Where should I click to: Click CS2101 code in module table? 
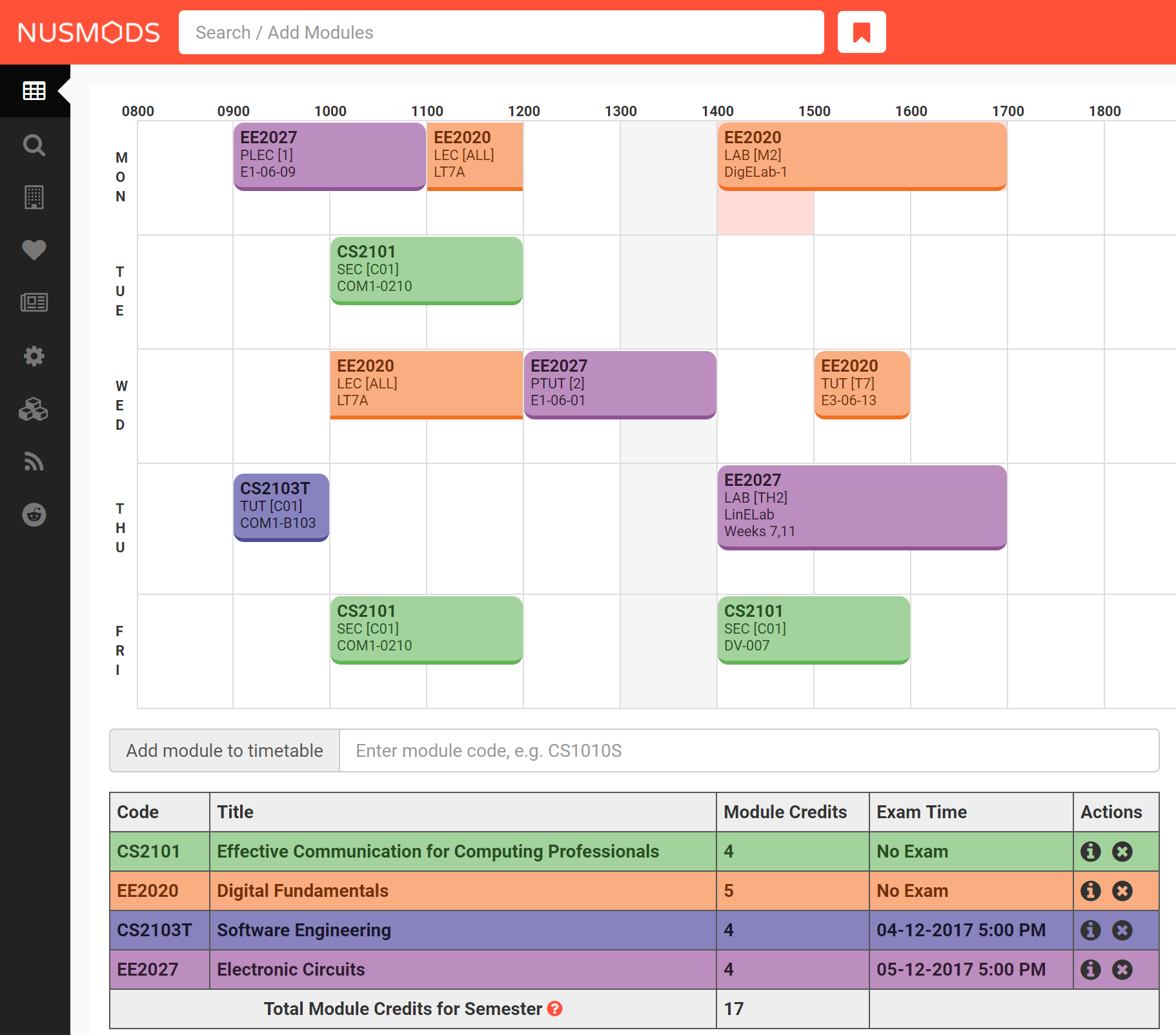coord(148,852)
